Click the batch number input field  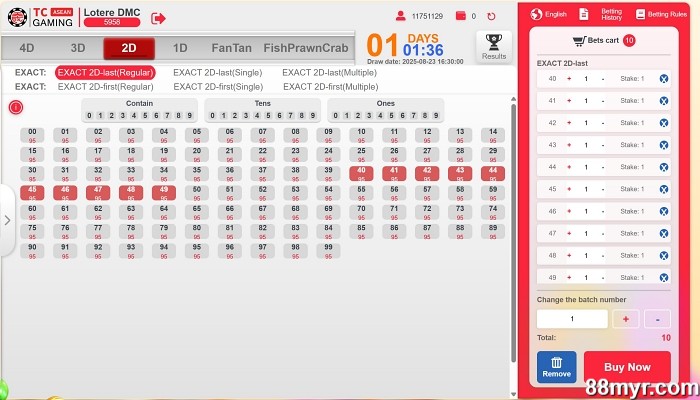point(572,319)
